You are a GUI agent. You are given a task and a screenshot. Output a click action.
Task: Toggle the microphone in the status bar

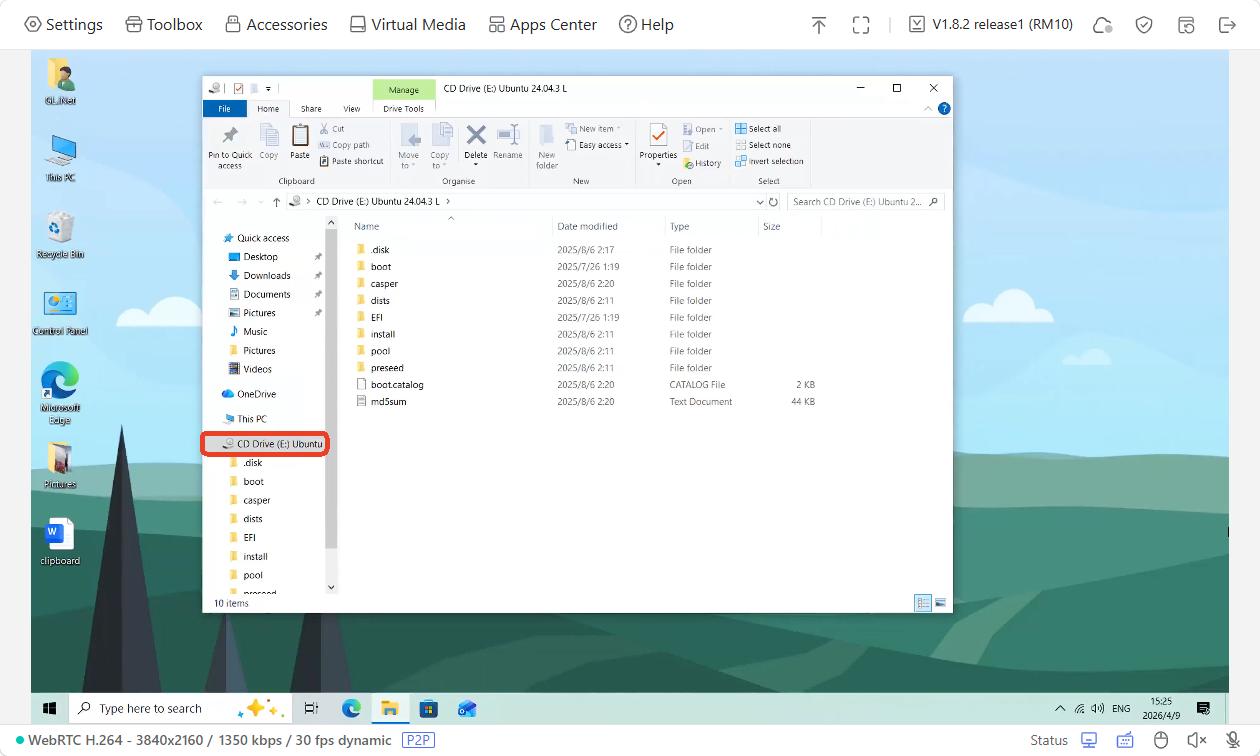(x=1231, y=740)
